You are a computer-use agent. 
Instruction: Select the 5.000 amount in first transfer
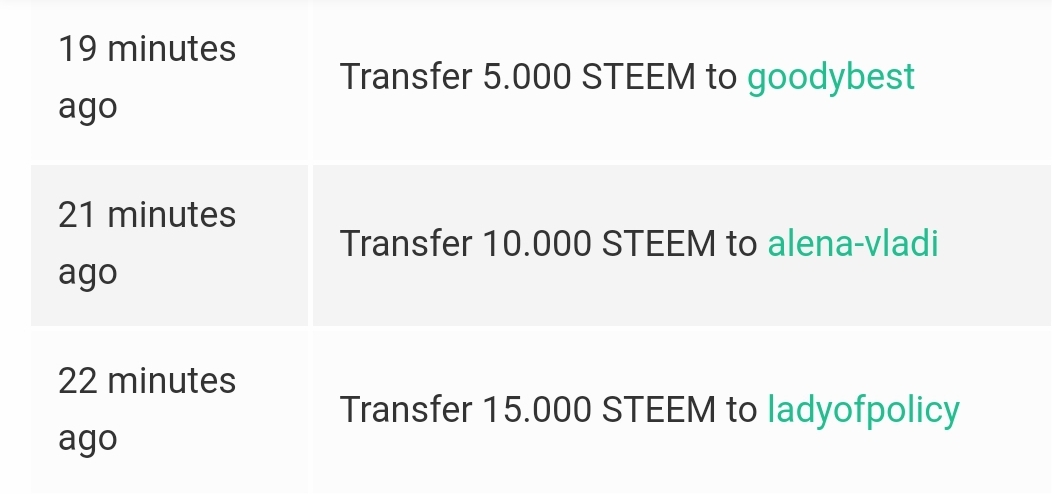pyautogui.click(x=527, y=77)
